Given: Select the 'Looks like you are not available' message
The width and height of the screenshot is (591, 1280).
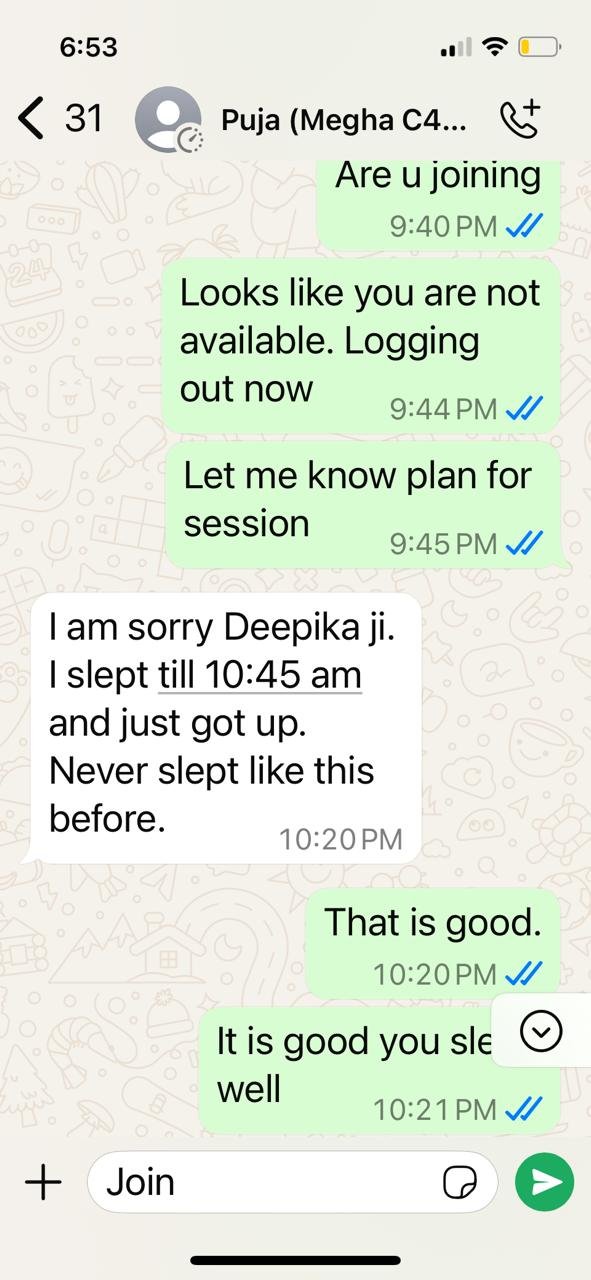Looking at the screenshot, I should [x=361, y=346].
